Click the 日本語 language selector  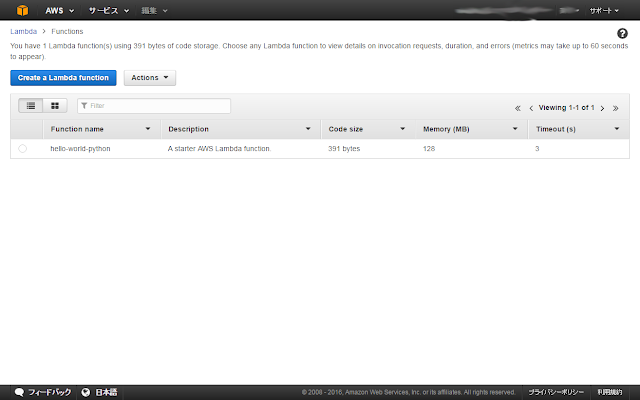coord(106,392)
